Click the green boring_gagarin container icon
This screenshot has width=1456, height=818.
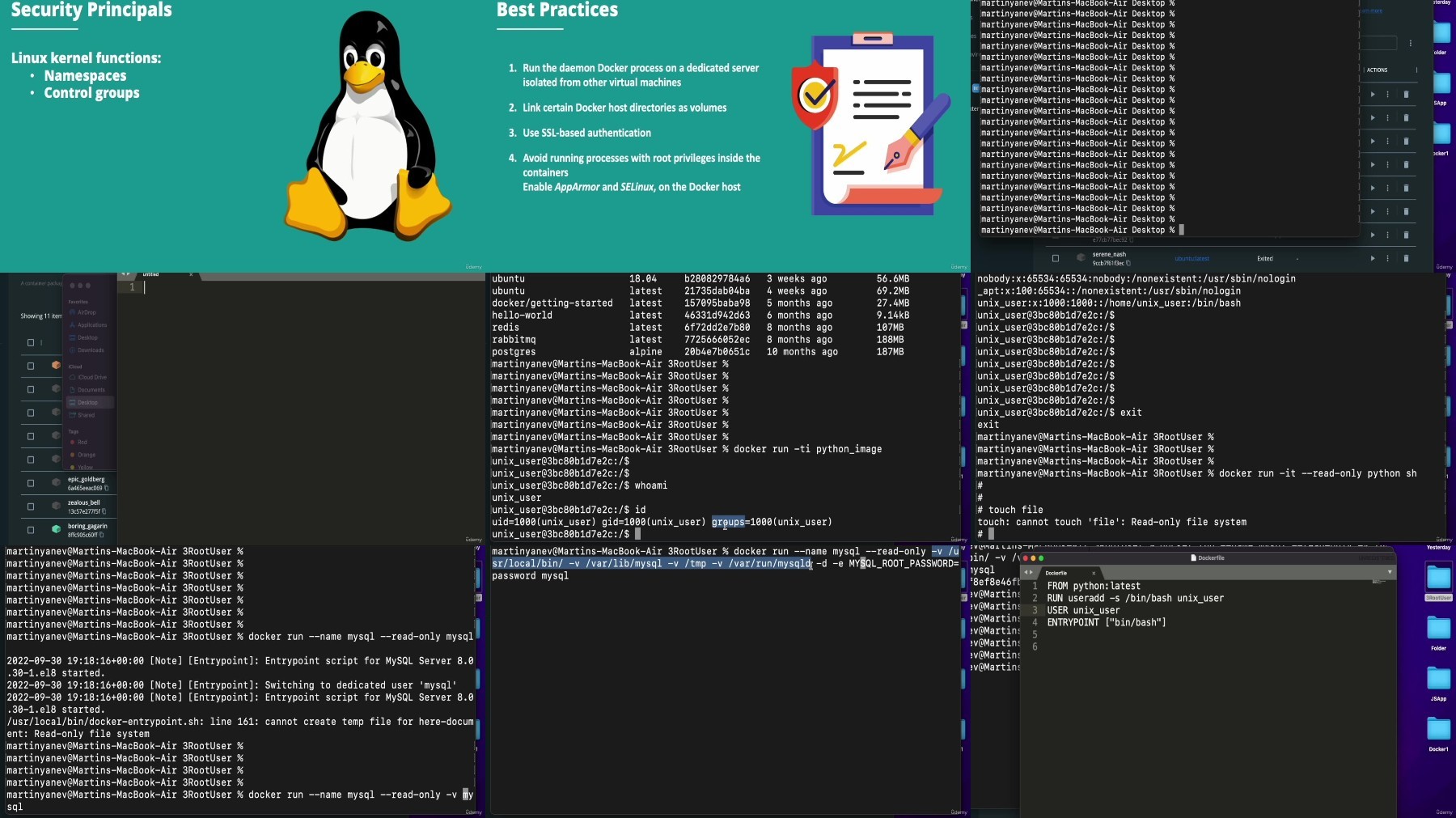(56, 529)
